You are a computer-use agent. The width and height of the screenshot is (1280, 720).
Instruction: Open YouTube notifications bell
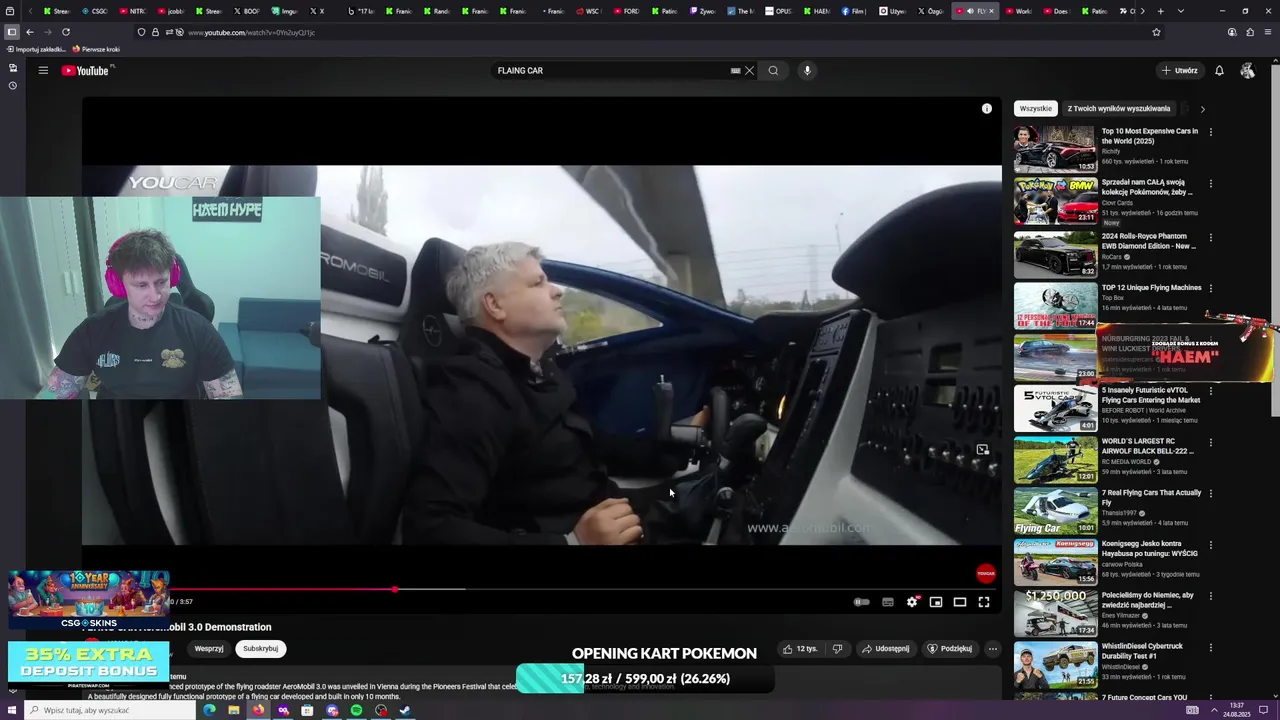pyautogui.click(x=1219, y=71)
